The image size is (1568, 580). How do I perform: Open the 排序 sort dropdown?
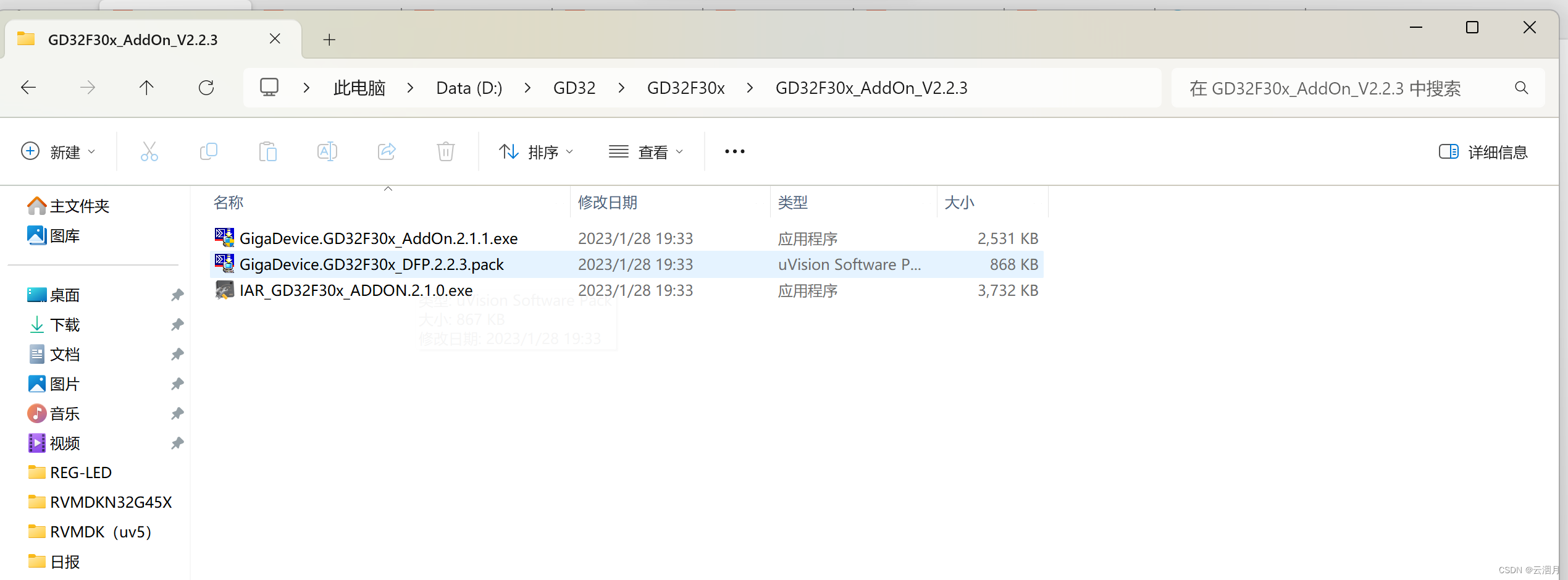536,151
